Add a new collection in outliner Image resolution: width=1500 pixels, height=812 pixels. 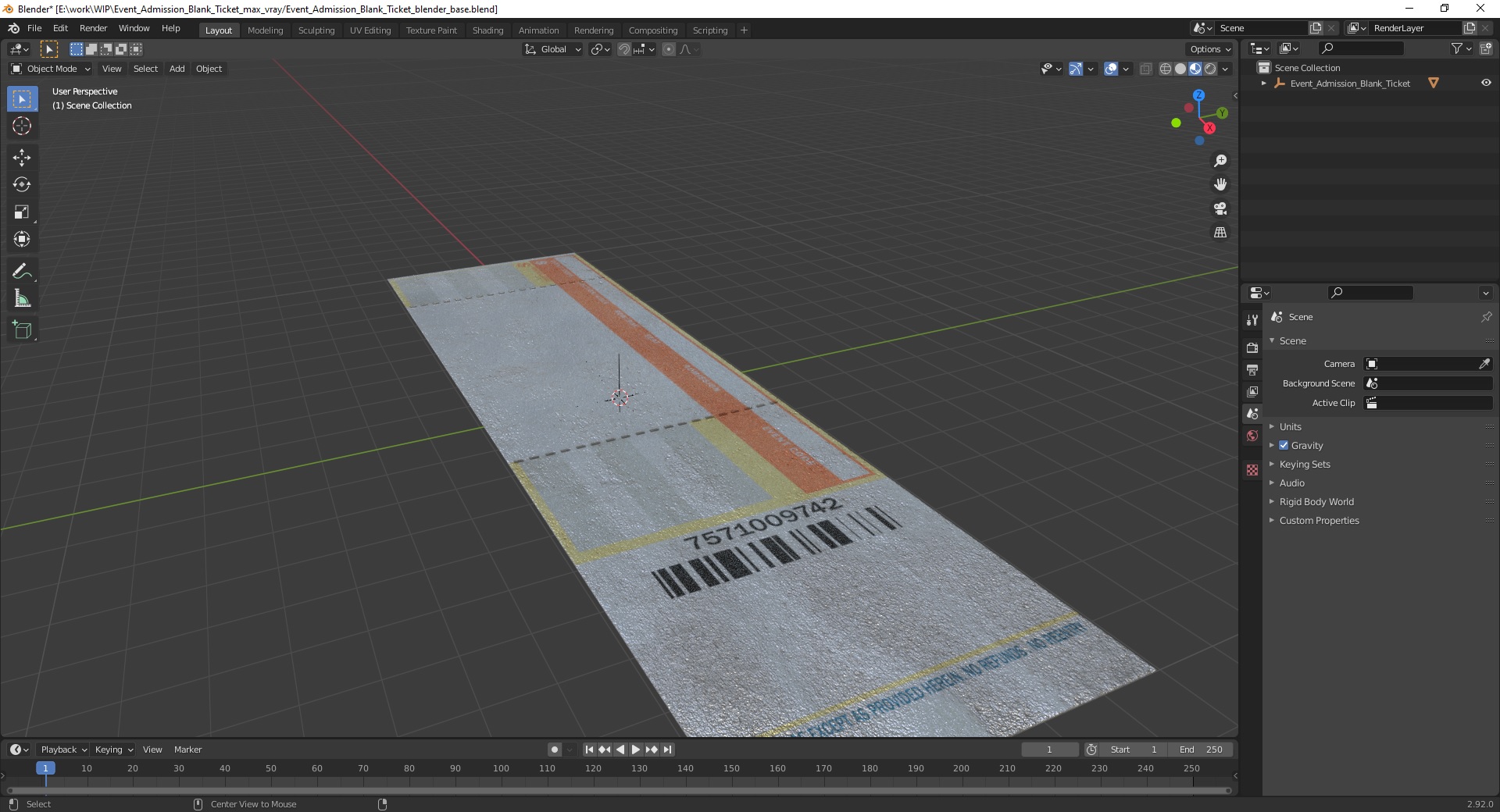(x=1486, y=48)
